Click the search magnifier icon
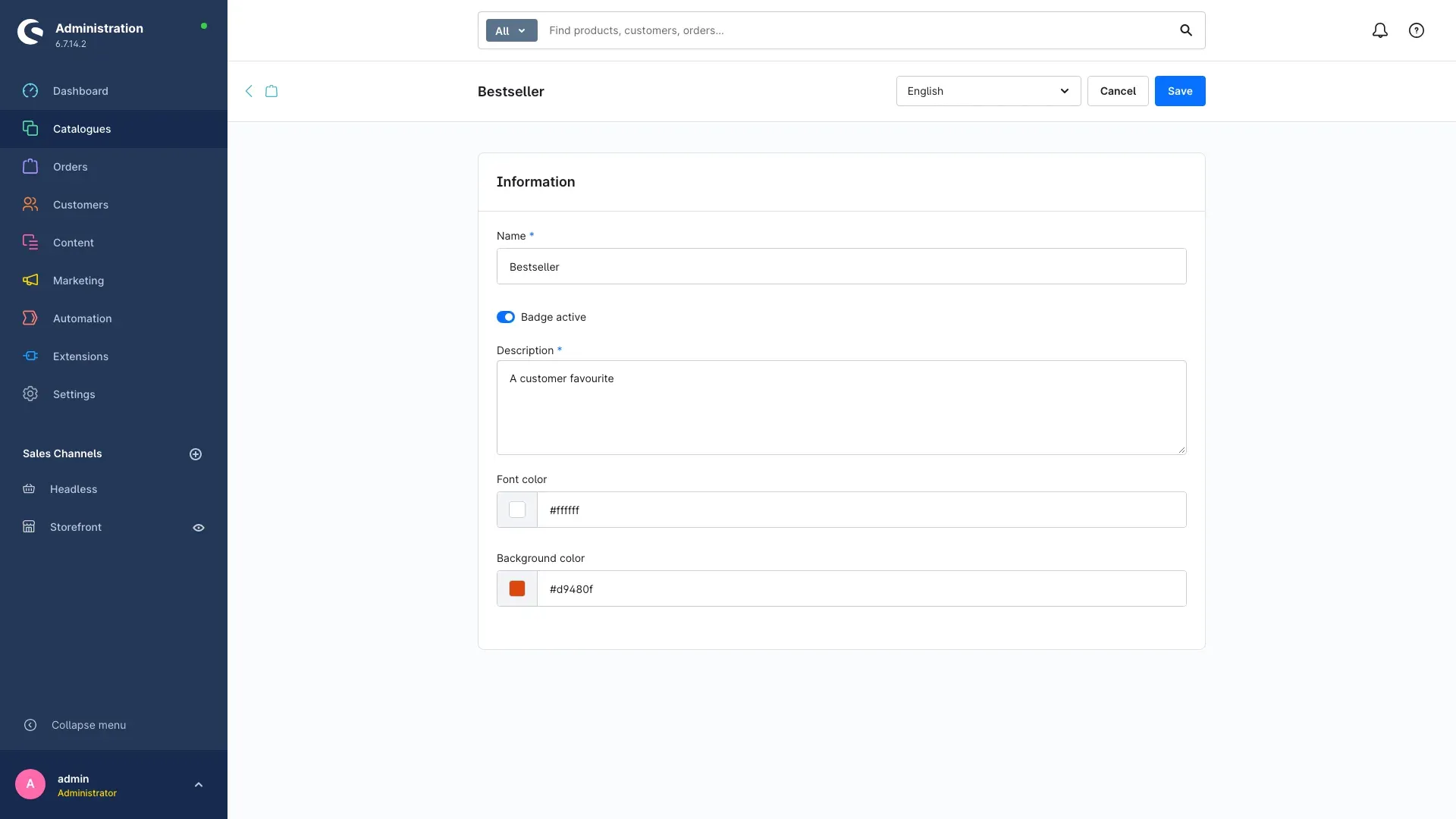The width and height of the screenshot is (1456, 819). click(x=1186, y=30)
